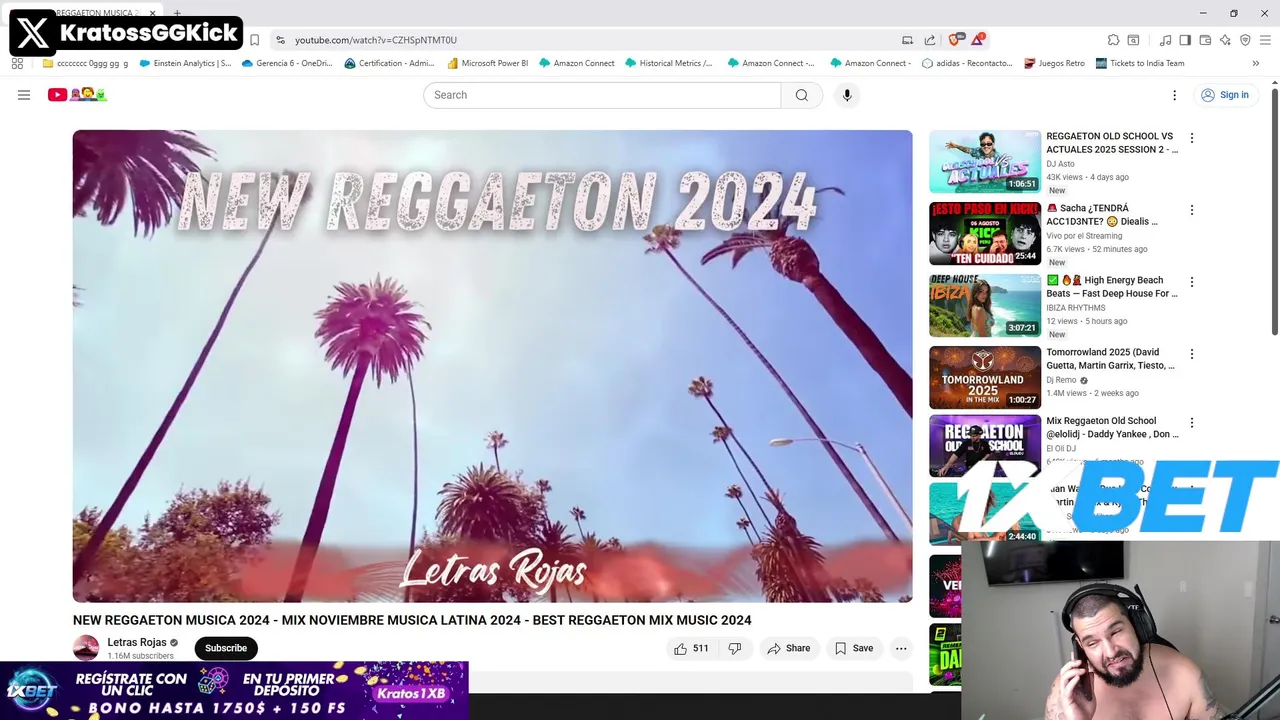Open the Ibiza deep house thumbnail
The width and height of the screenshot is (1280, 720).
985,305
